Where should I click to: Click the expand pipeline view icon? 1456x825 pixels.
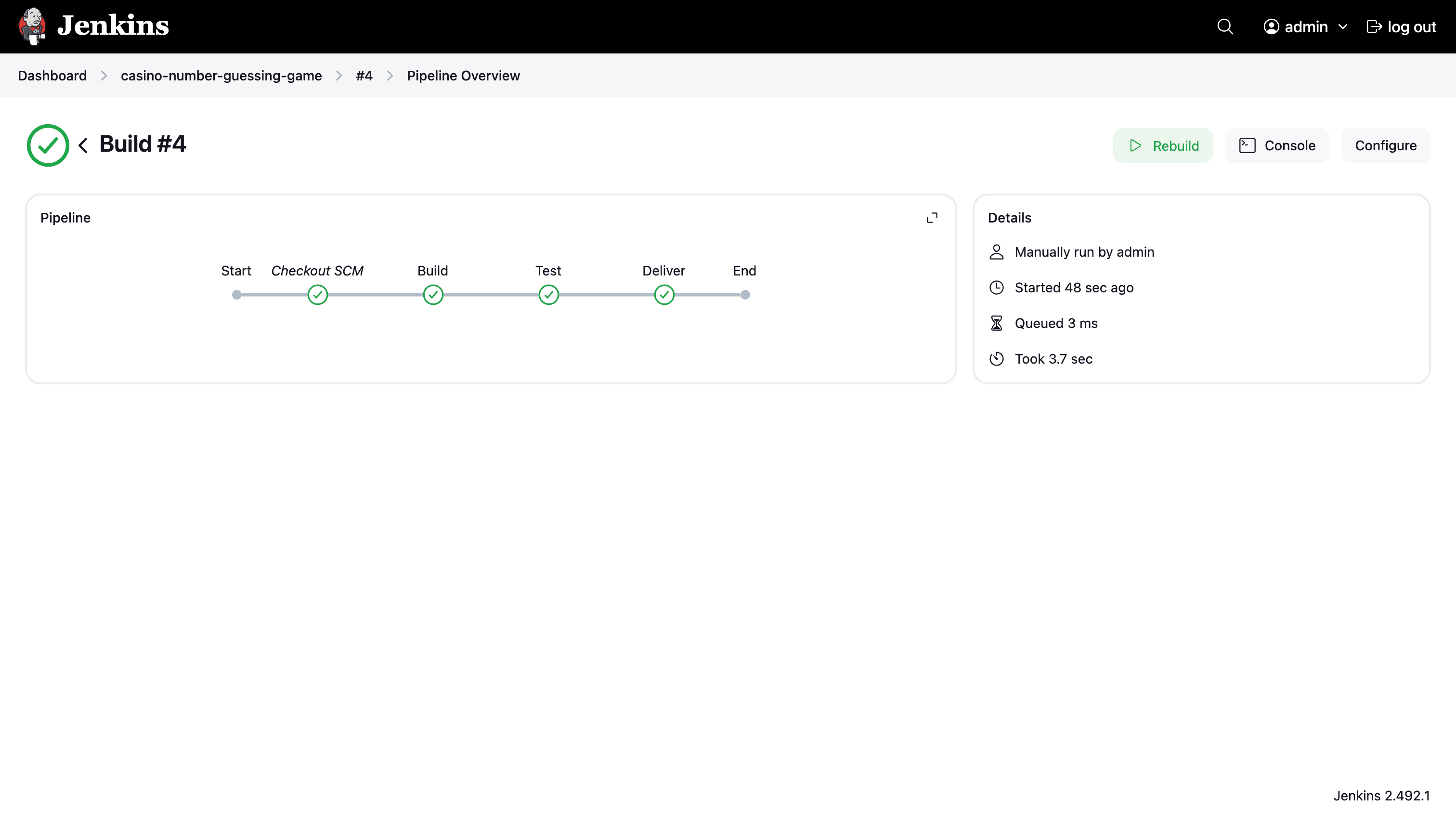[932, 218]
